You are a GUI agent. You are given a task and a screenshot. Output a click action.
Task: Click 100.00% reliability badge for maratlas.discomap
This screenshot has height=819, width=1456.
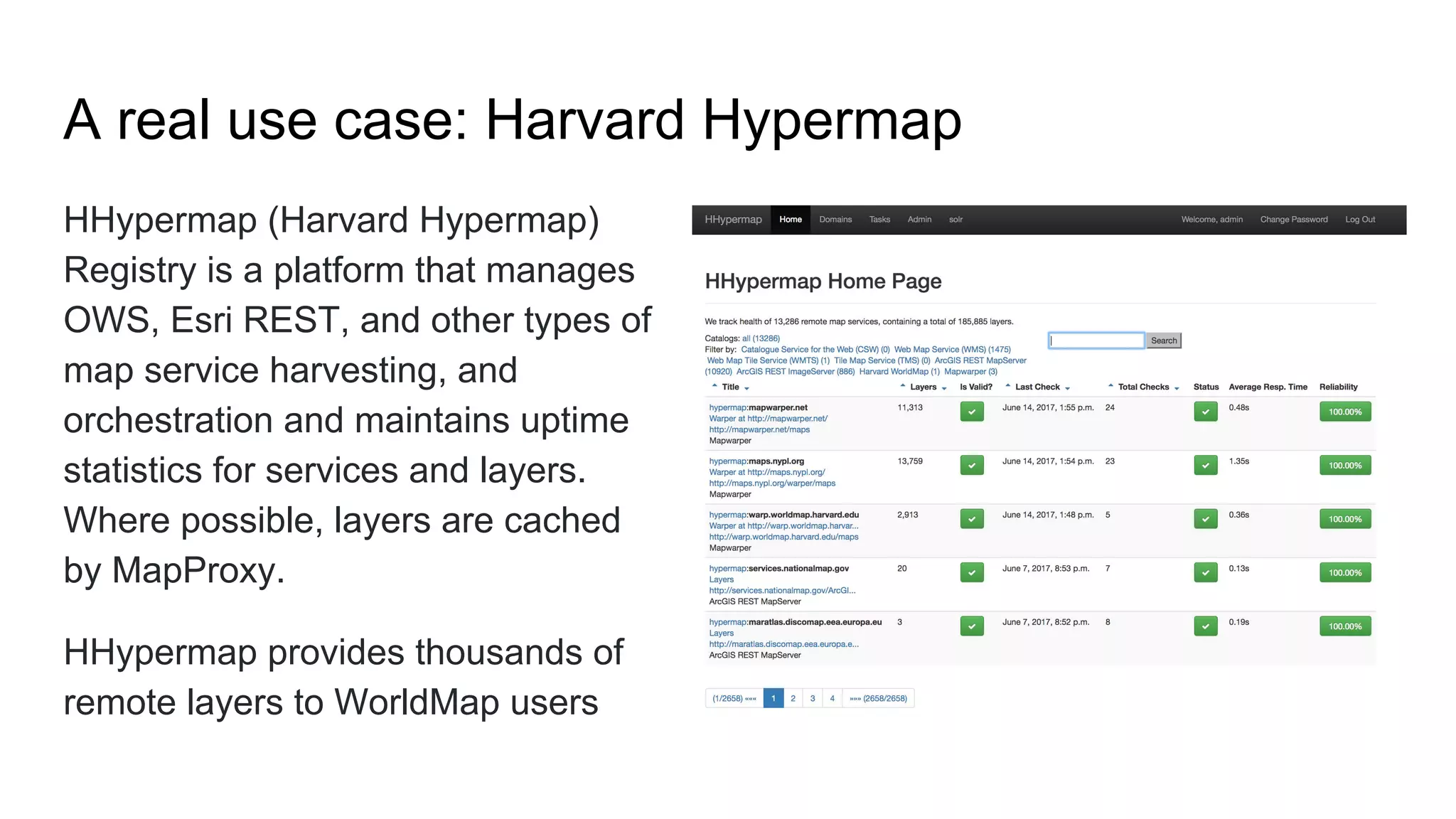pos(1345,626)
